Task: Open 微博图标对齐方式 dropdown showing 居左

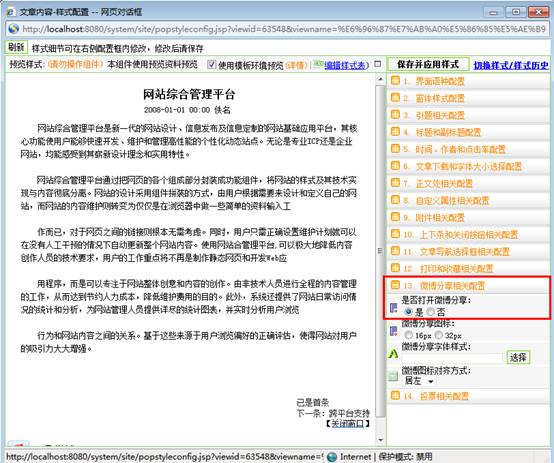Action: 419,381
